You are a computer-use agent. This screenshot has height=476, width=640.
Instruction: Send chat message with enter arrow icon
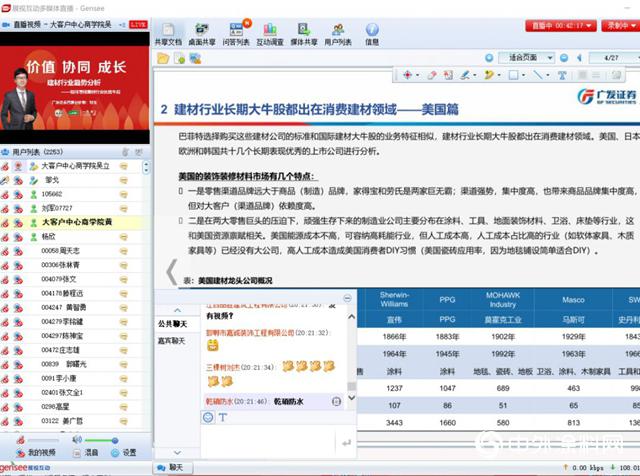tap(346, 443)
